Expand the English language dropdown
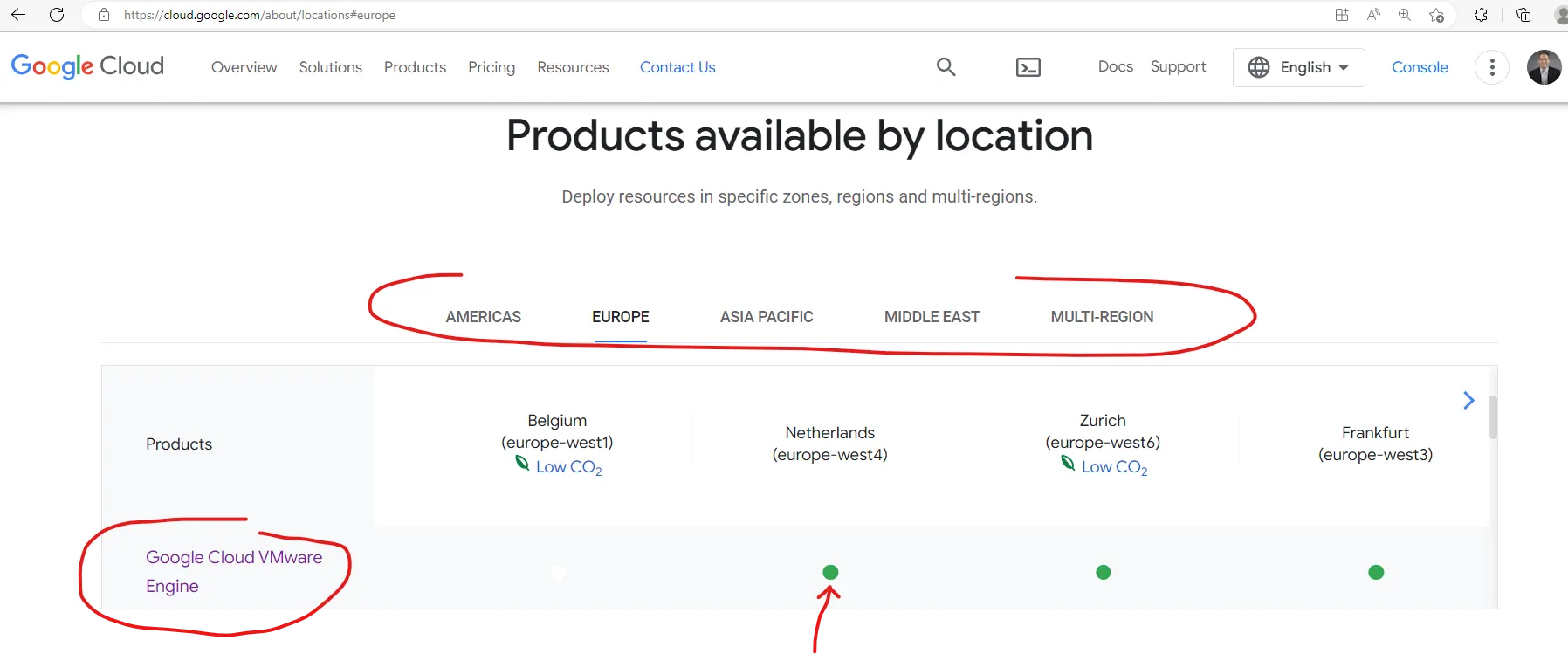The height and width of the screenshot is (654, 1568). tap(1298, 67)
